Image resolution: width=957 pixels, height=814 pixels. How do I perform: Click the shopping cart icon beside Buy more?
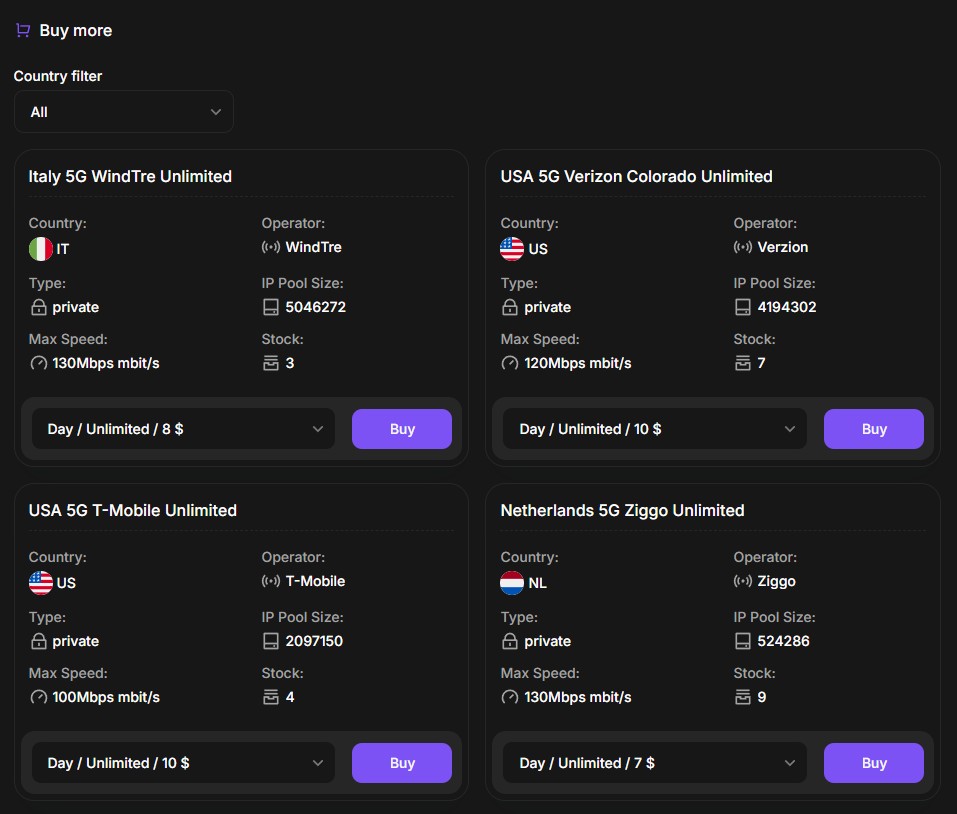23,31
